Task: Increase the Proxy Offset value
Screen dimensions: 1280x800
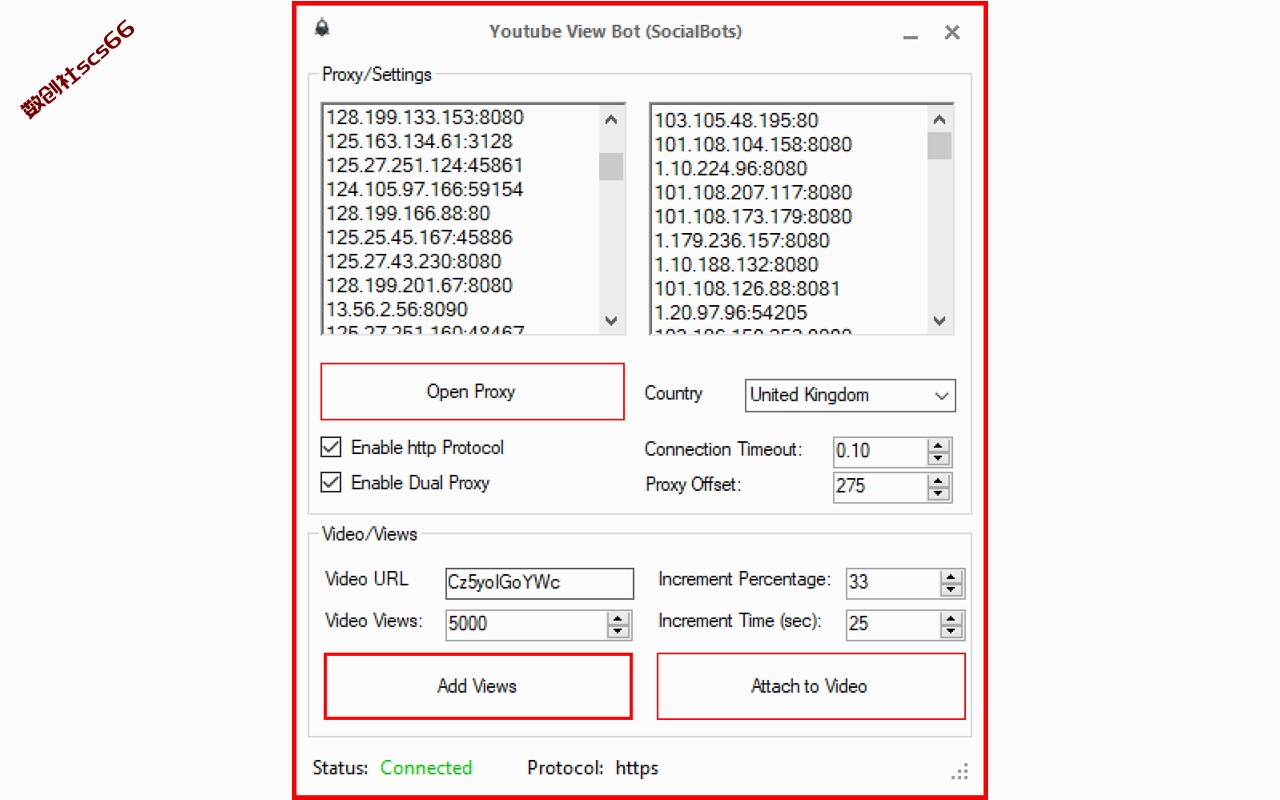Action: (x=938, y=480)
